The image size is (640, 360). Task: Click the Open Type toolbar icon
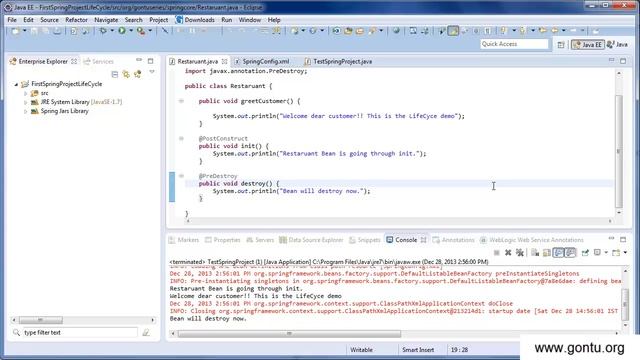click(348, 31)
